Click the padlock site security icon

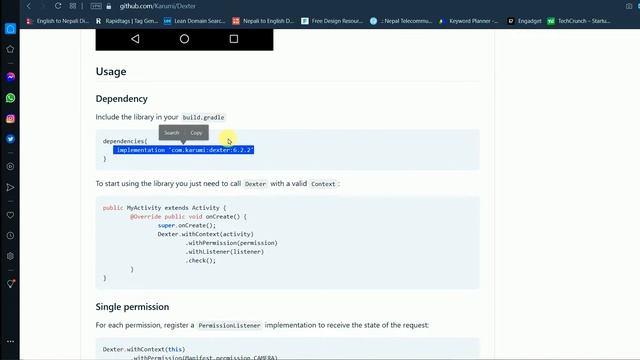click(109, 6)
